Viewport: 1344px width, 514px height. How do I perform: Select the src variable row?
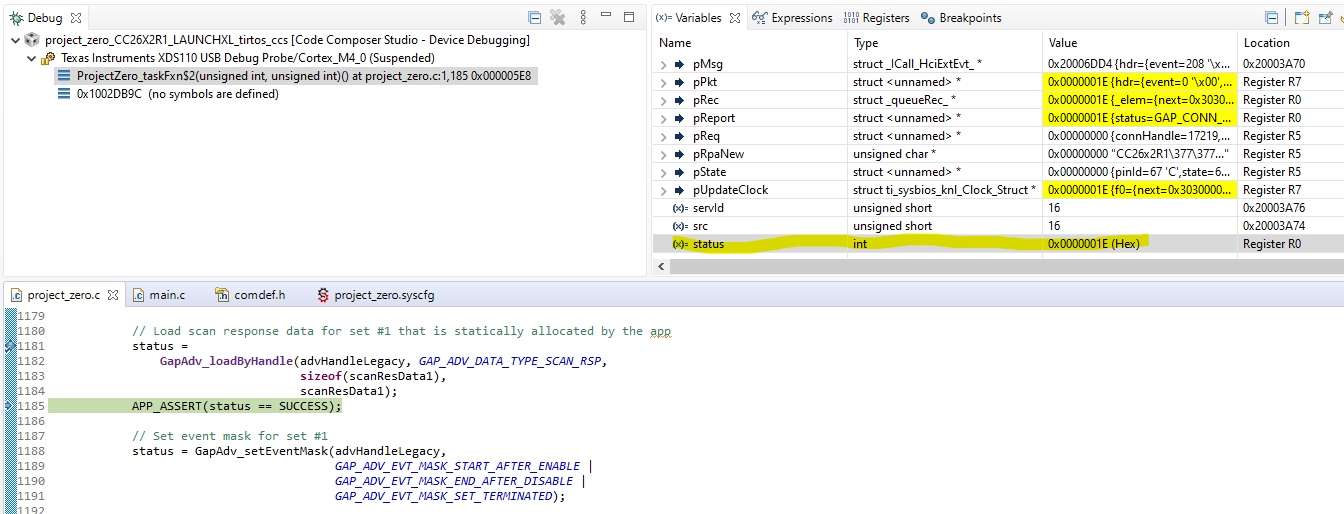click(x=998, y=226)
